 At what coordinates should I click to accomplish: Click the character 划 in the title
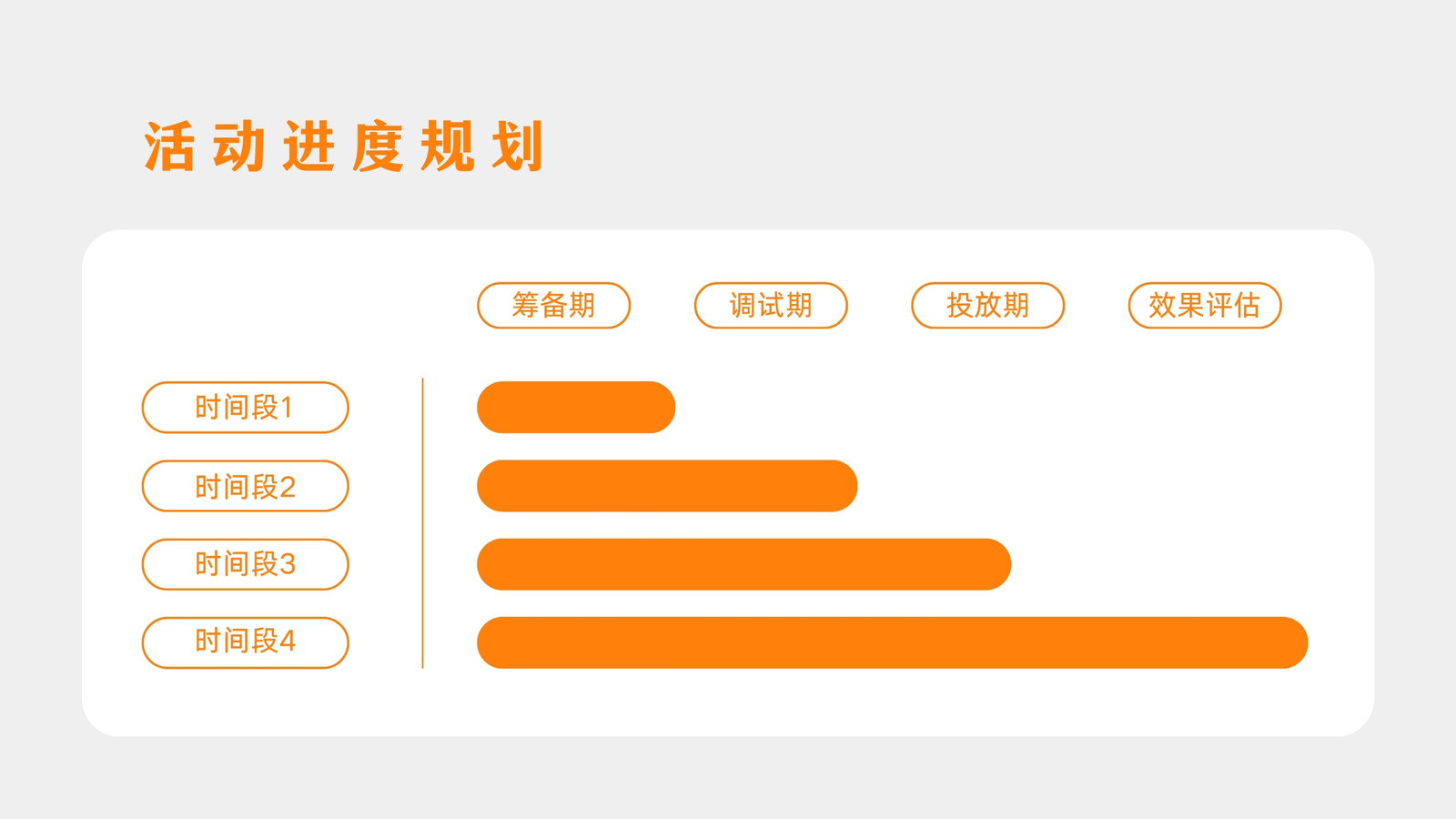pos(518,147)
